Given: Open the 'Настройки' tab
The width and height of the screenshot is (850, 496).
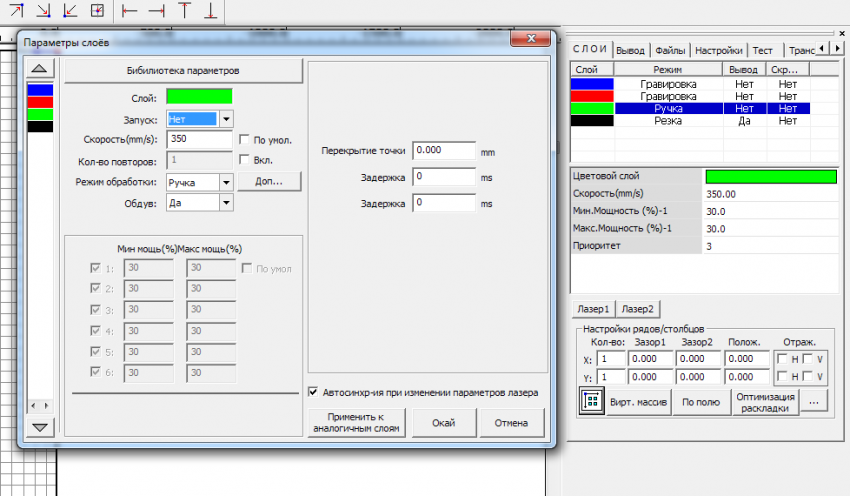Looking at the screenshot, I should coord(718,50).
